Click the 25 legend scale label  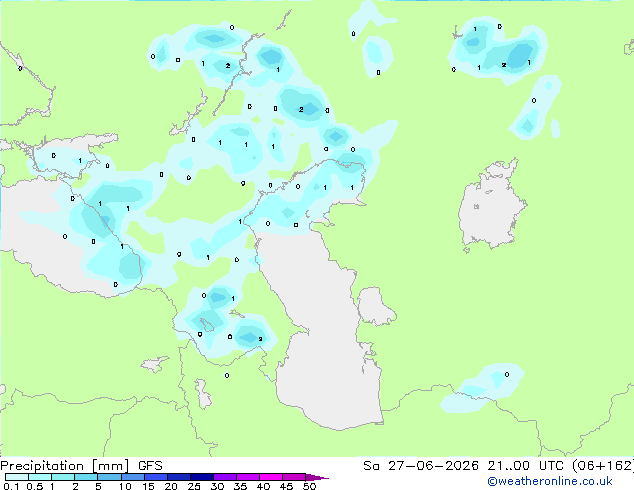point(194,486)
